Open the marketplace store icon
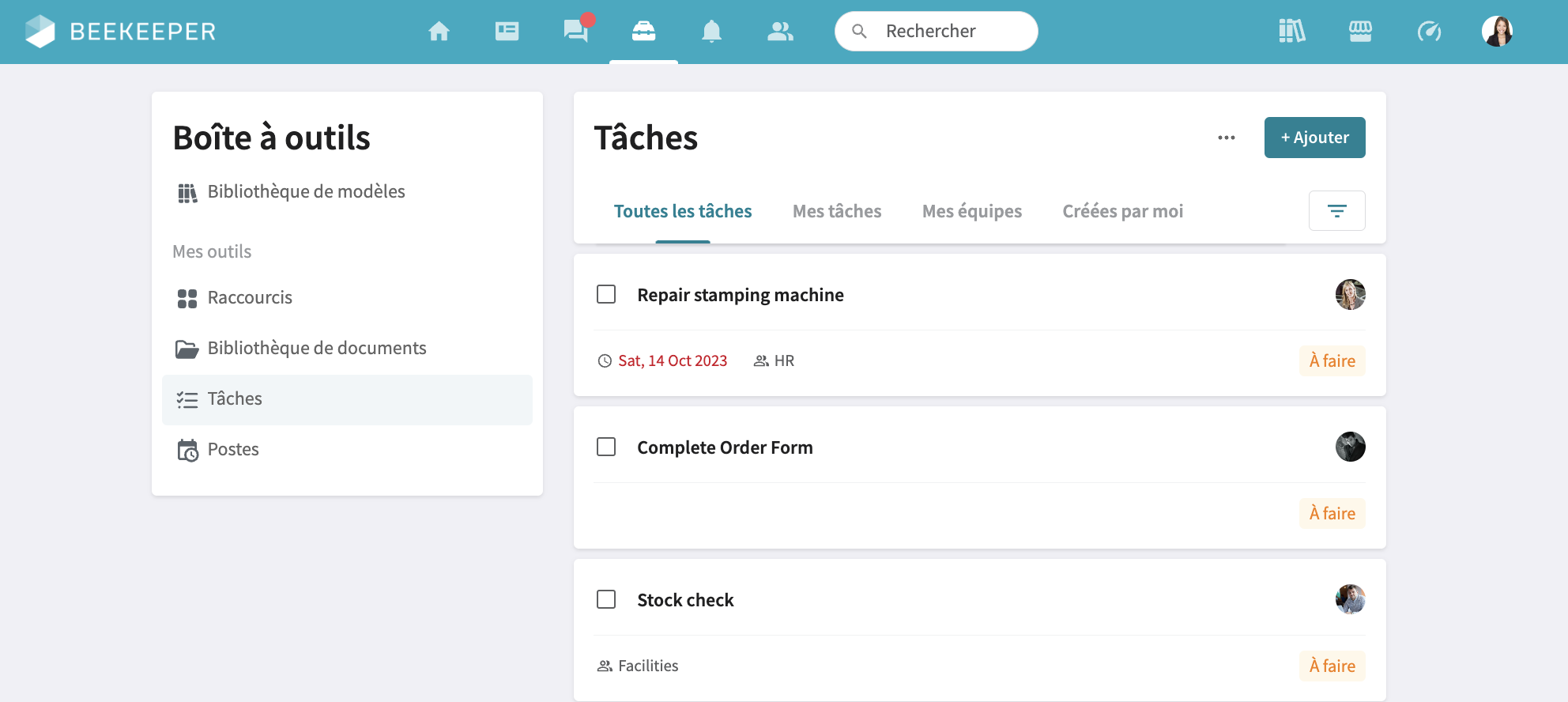Image resolution: width=1568 pixels, height=702 pixels. click(1360, 32)
